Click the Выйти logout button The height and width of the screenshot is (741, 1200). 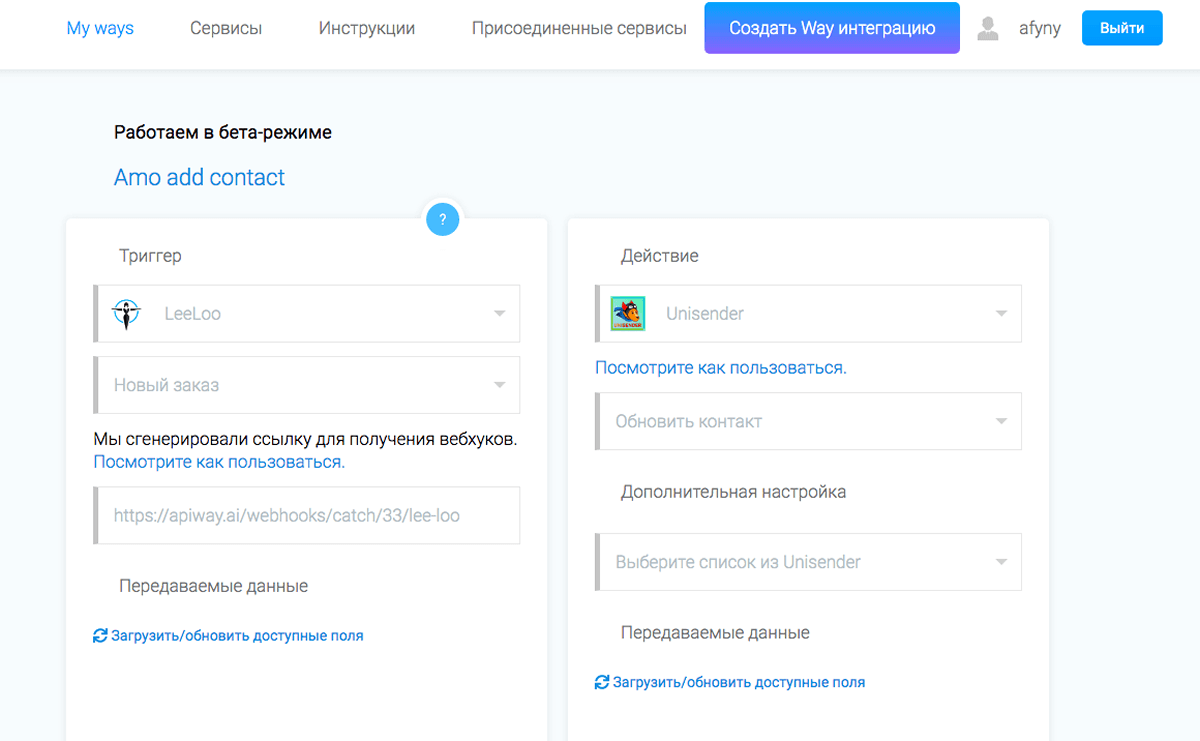click(x=1122, y=28)
